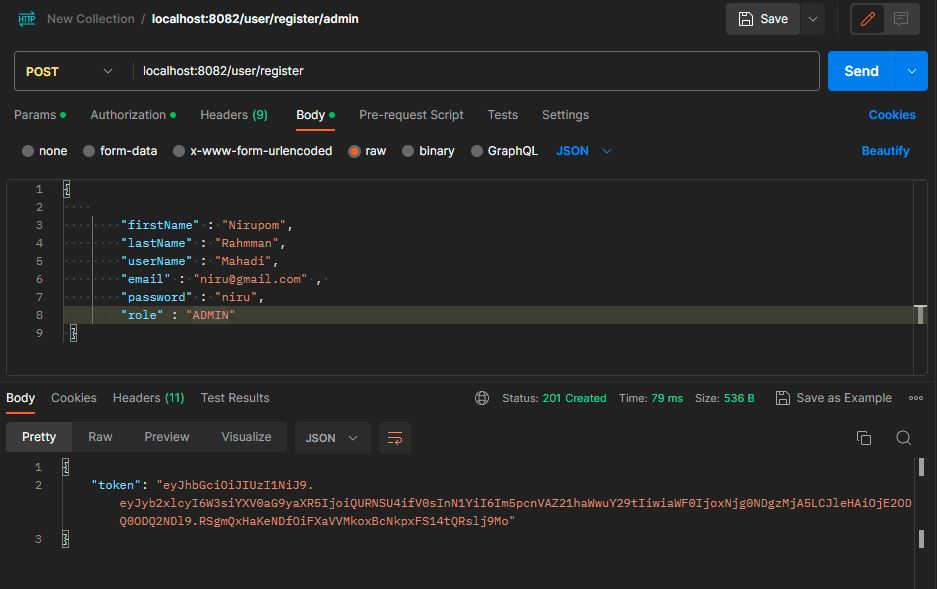937x589 pixels.
Task: Open the Preview response tab
Action: point(166,437)
